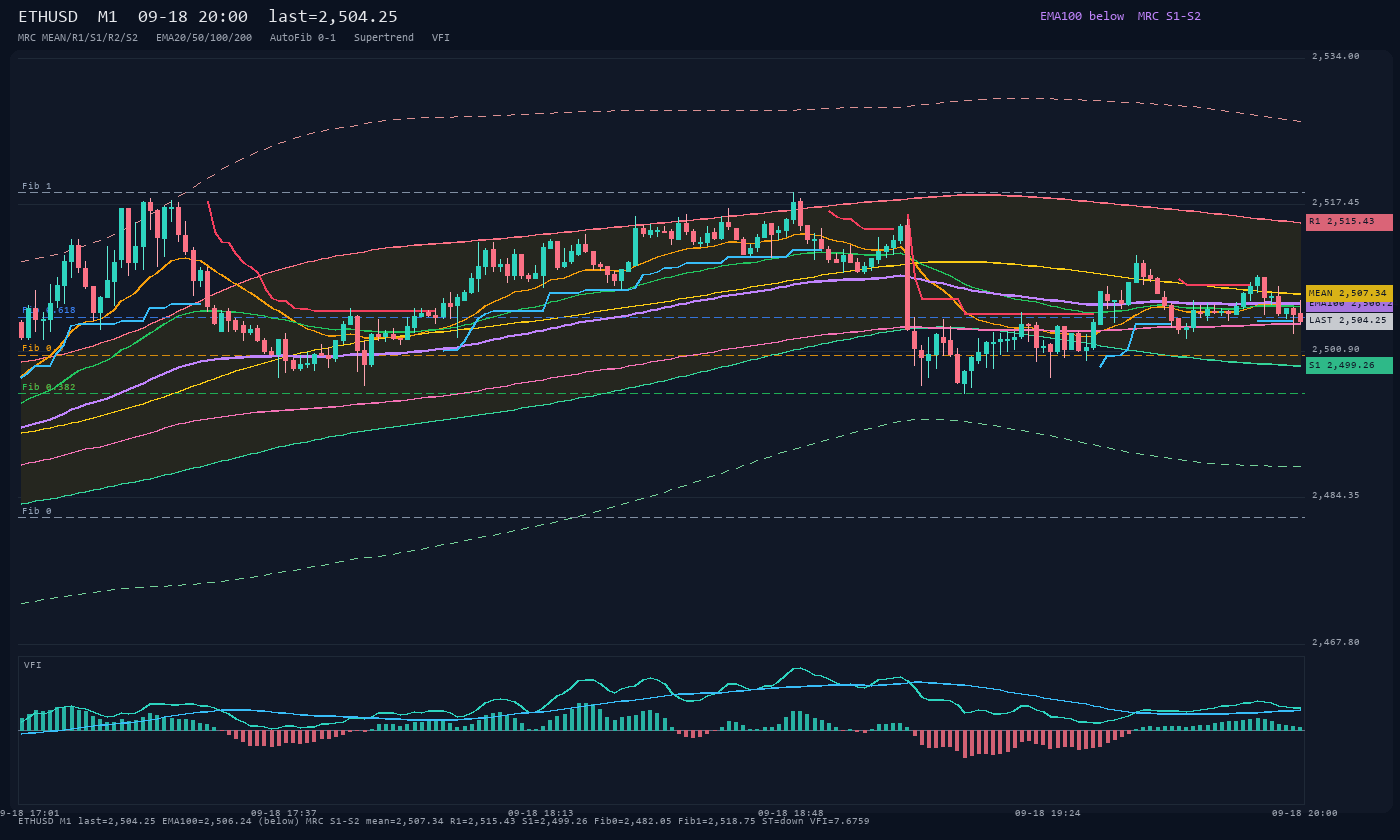Select the red R1 2,515.43 price tag
1400x840 pixels.
pyautogui.click(x=1349, y=222)
